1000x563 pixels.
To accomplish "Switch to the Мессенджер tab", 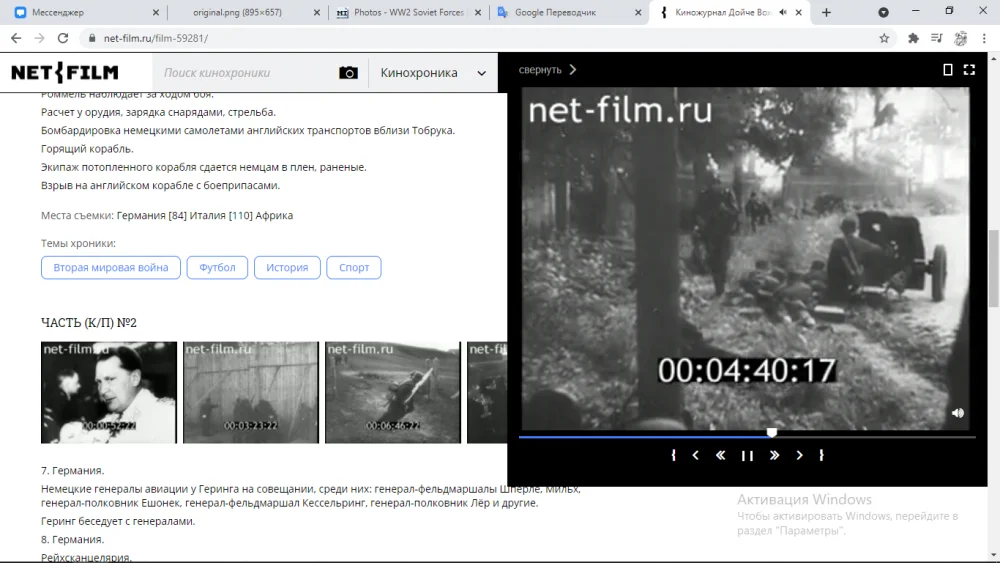I will click(x=86, y=12).
